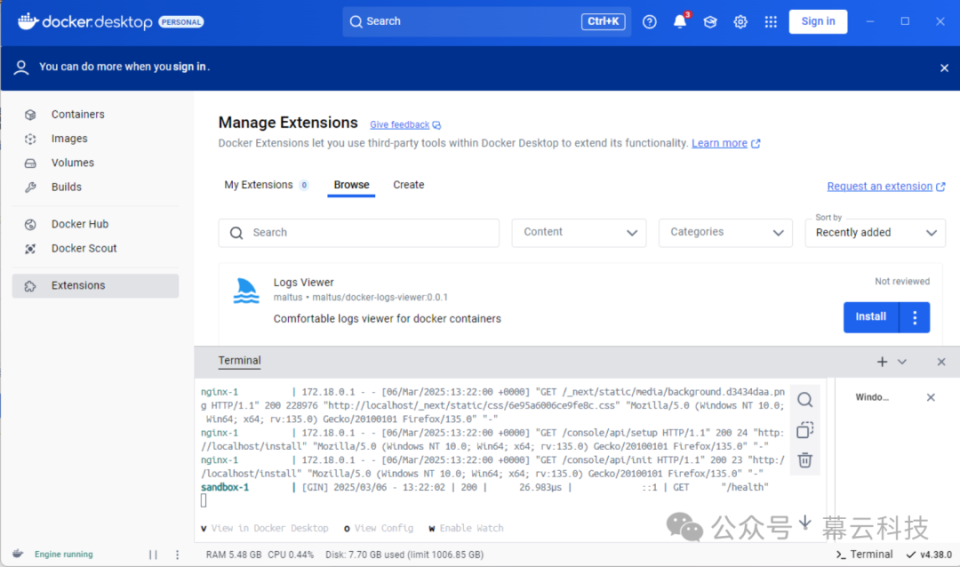Close the Windo... terminal session tab
This screenshot has height=567, width=960.
click(x=931, y=397)
